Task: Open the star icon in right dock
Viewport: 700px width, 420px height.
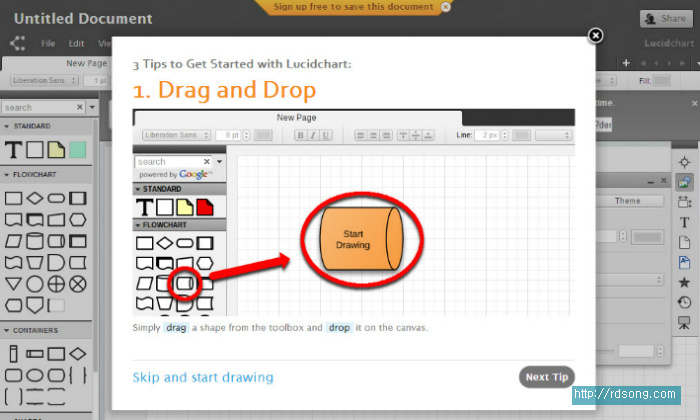Action: coord(684,282)
